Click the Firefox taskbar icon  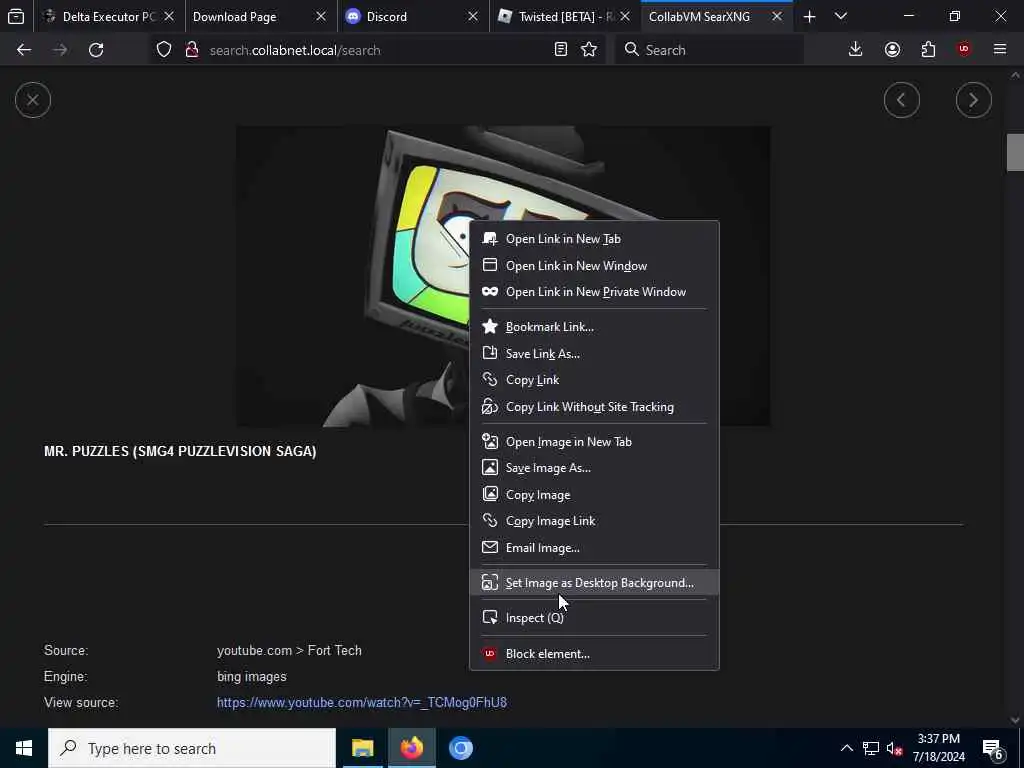(x=411, y=748)
